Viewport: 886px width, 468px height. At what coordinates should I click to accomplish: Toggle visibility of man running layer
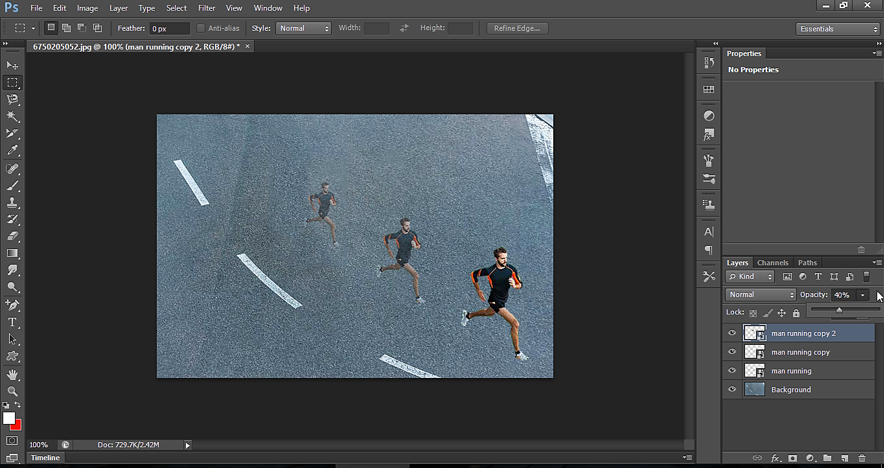tap(732, 370)
